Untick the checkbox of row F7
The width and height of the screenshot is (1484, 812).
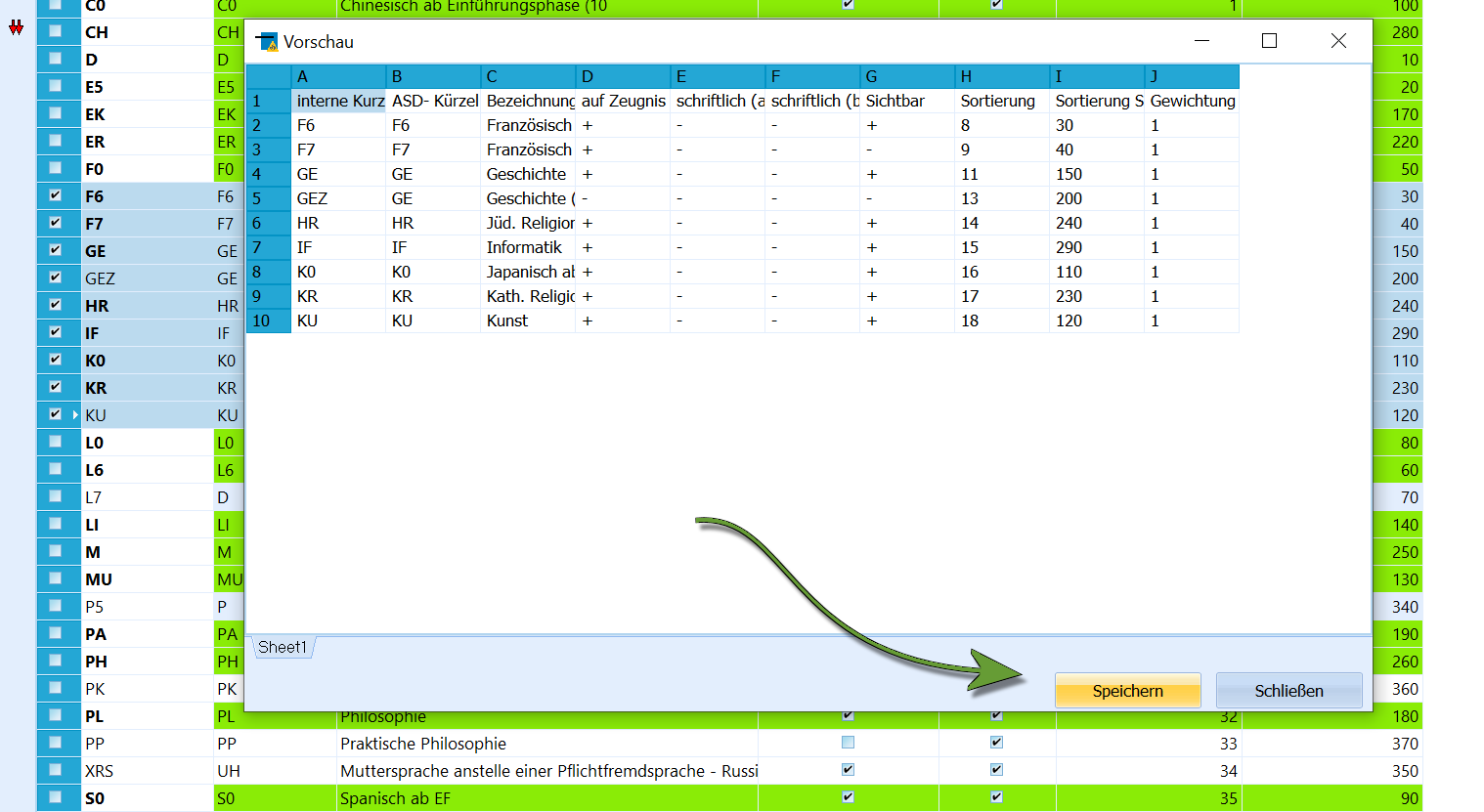56,223
